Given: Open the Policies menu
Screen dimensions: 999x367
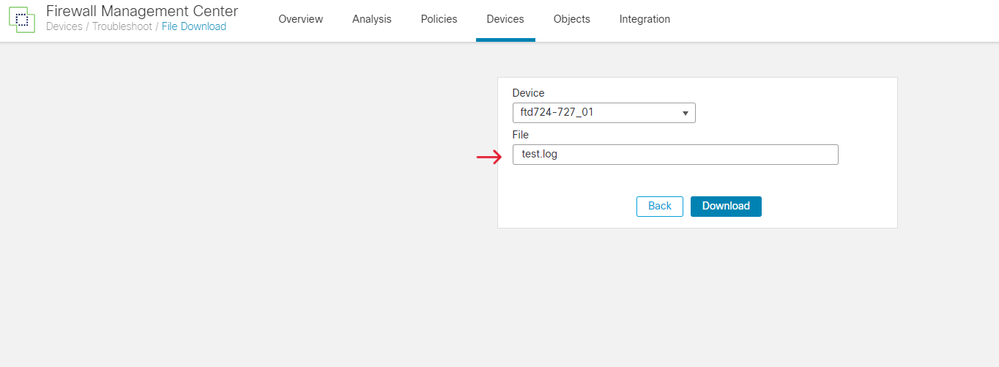Looking at the screenshot, I should pyautogui.click(x=439, y=19).
